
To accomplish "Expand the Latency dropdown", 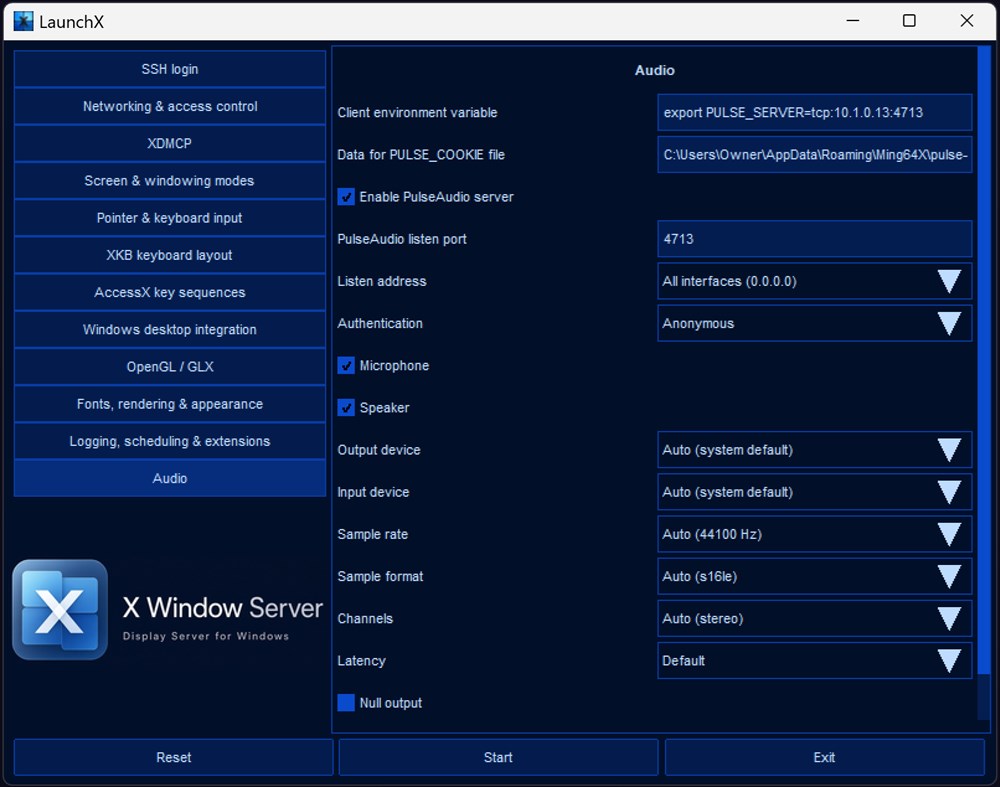I will pyautogui.click(x=814, y=660).
